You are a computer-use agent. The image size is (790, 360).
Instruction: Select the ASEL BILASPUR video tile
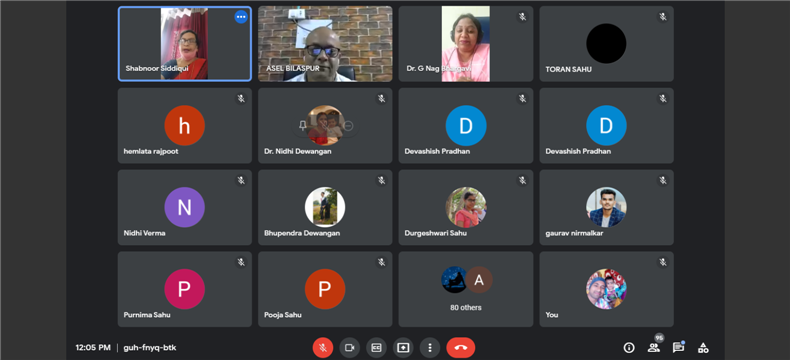(325, 44)
